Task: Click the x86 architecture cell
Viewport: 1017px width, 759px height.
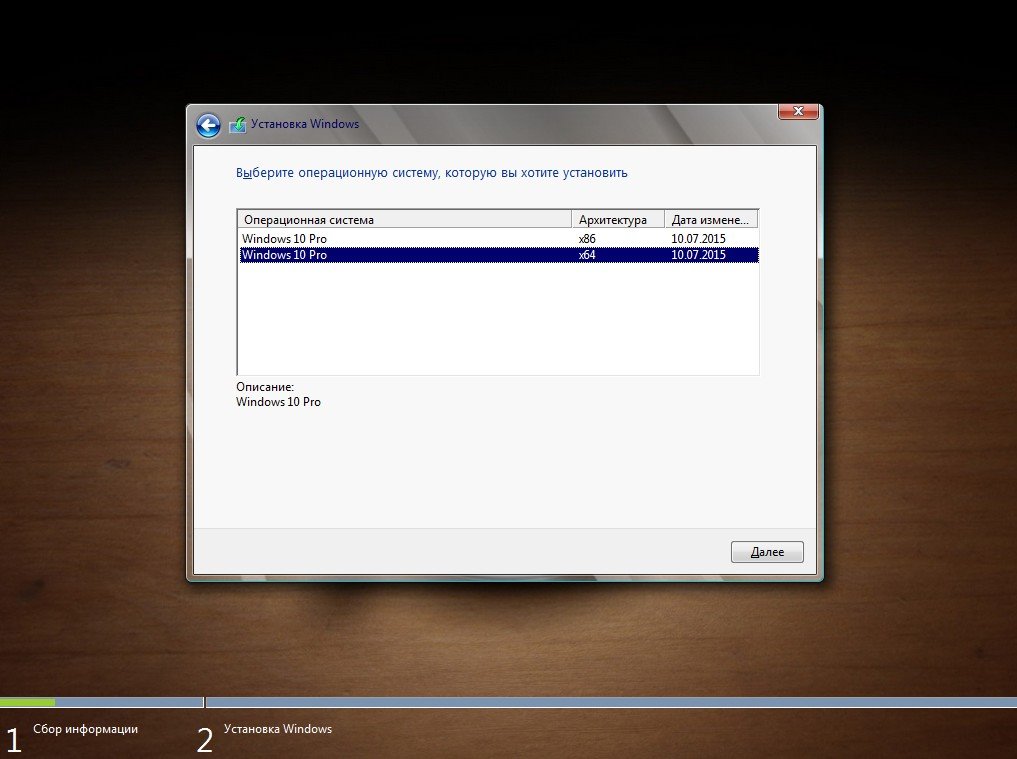Action: tap(587, 239)
